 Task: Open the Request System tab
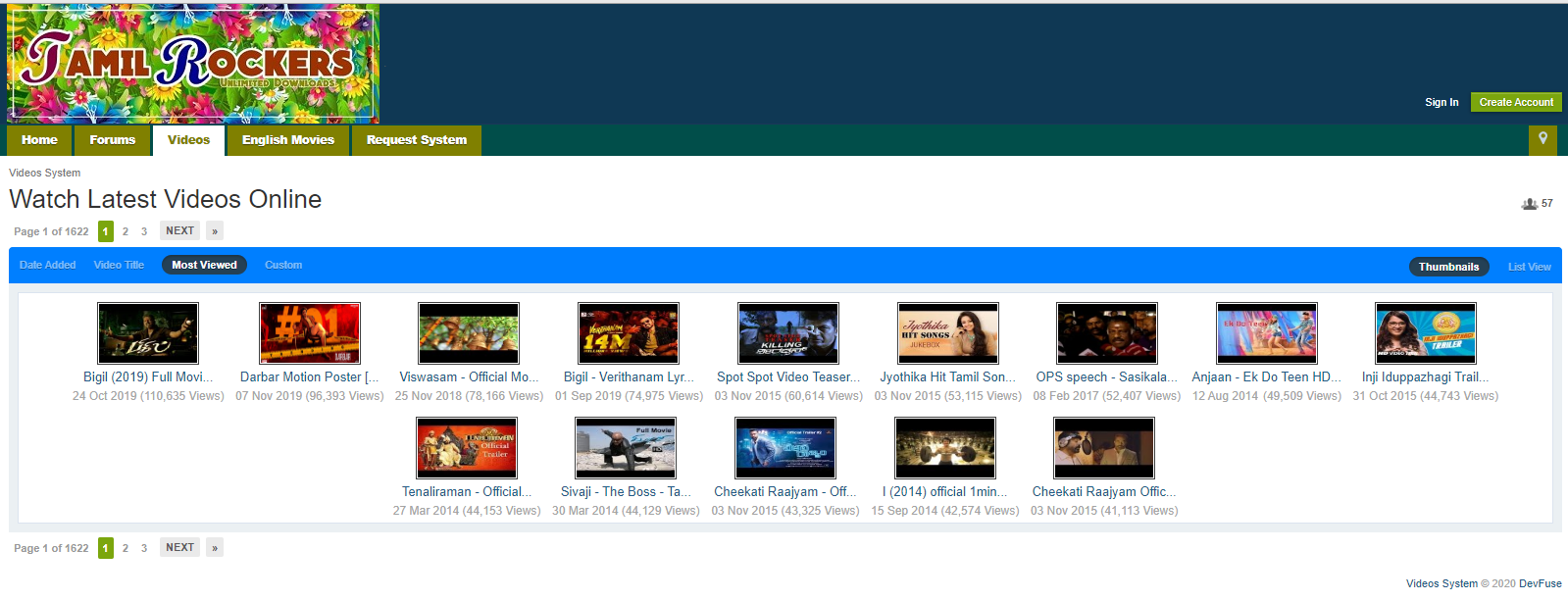[417, 140]
